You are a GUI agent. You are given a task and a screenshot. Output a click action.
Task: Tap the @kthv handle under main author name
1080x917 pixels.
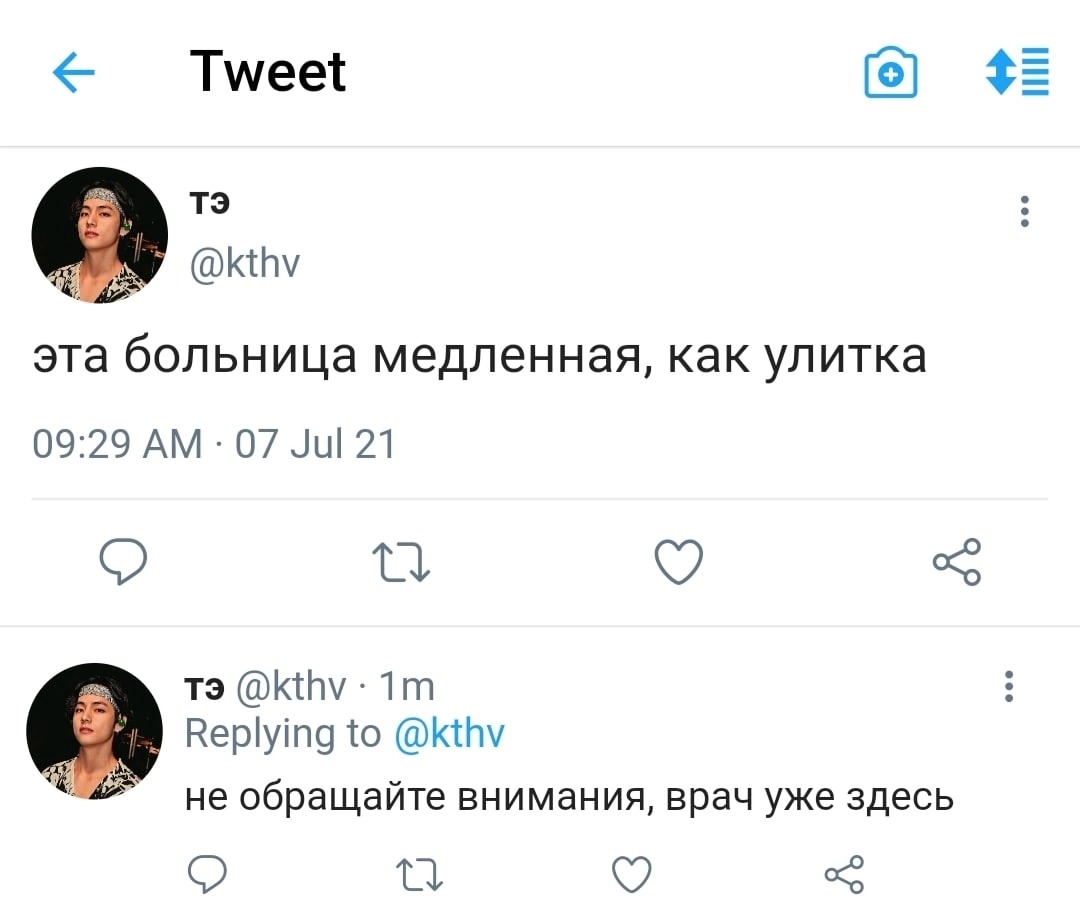243,263
